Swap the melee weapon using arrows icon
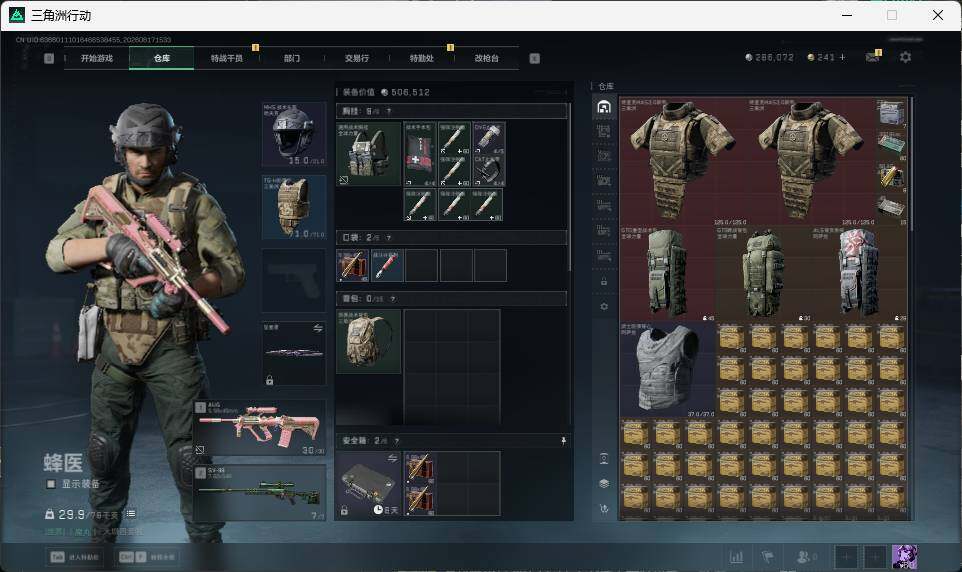Screen dimensions: 962x572 (318, 329)
